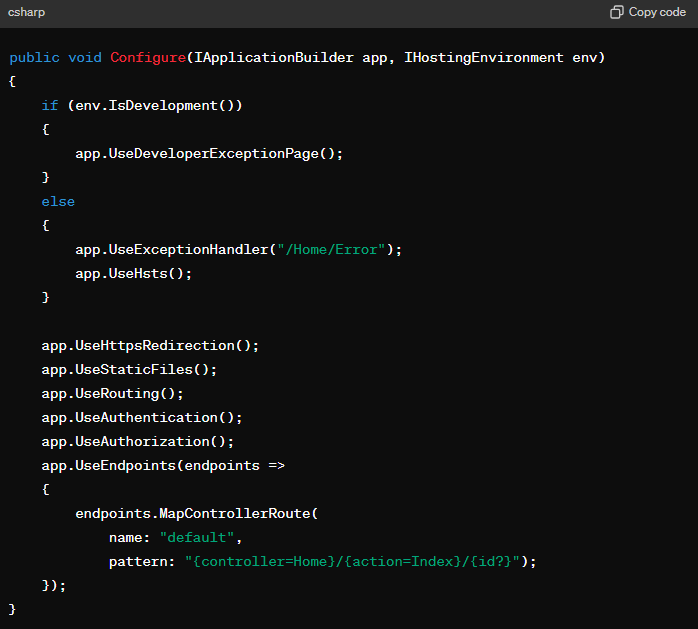Image resolution: width=698 pixels, height=629 pixels.
Task: Click the csharp language label
Action: [26, 12]
